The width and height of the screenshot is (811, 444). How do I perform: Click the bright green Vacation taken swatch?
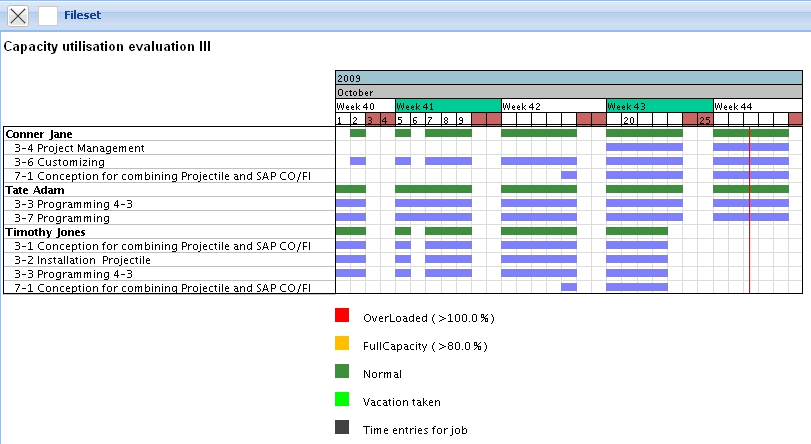[342, 400]
